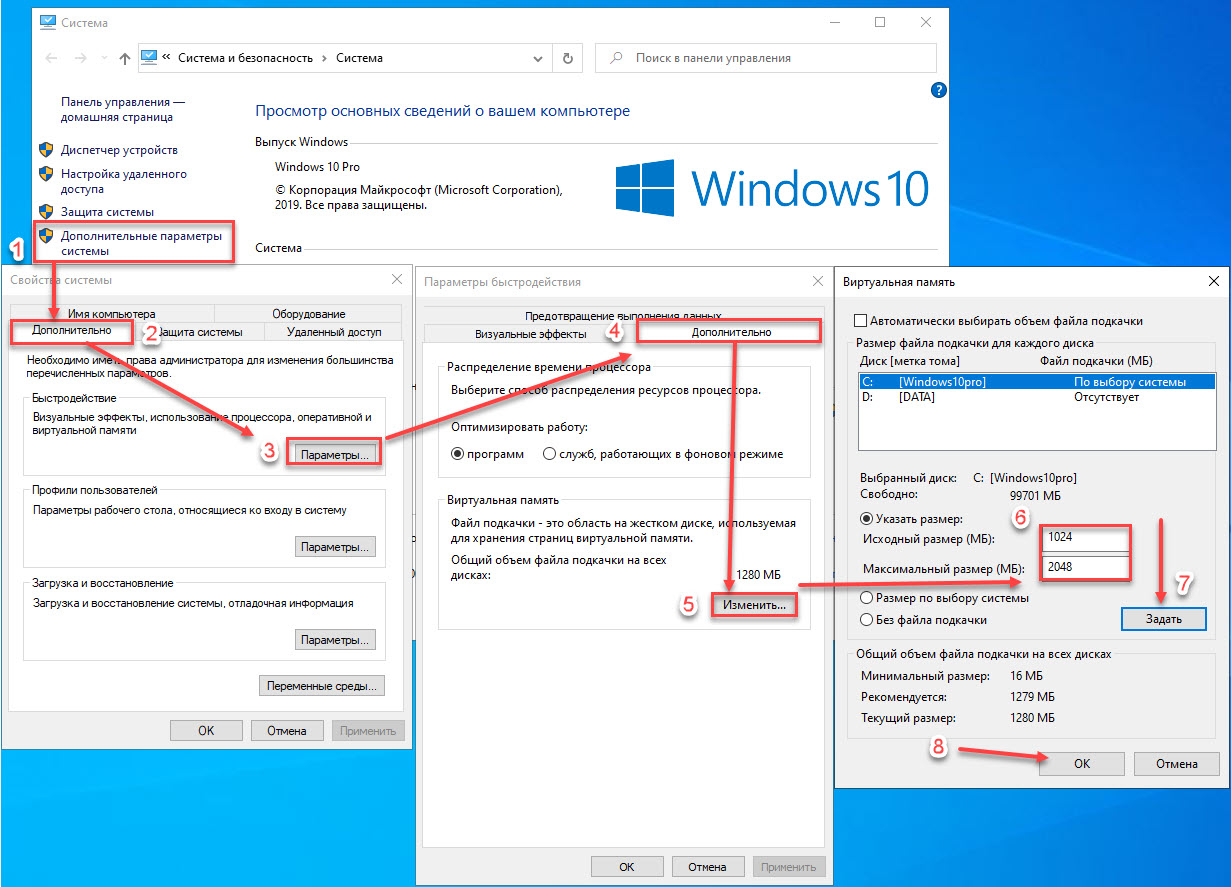This screenshot has height=887, width=1231.
Task: Click the up-one-level arrow in address bar
Action: [124, 58]
